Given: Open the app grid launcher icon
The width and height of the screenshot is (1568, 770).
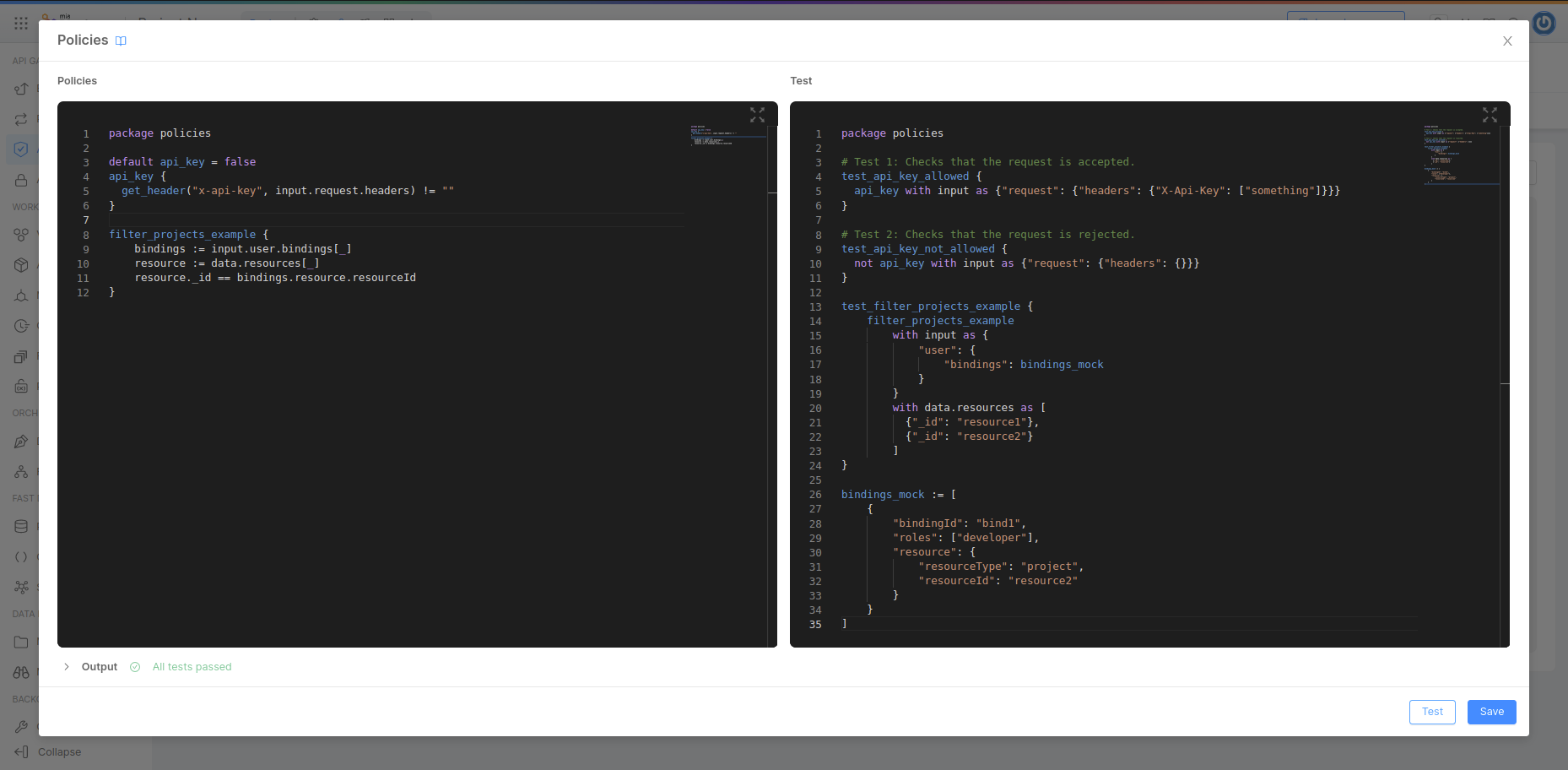Looking at the screenshot, I should [21, 24].
